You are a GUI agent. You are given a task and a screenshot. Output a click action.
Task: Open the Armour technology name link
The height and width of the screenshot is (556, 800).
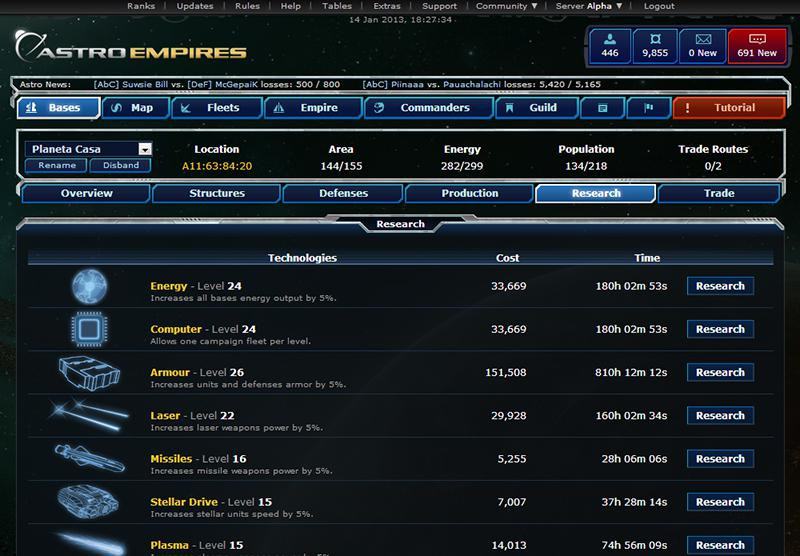pos(170,372)
